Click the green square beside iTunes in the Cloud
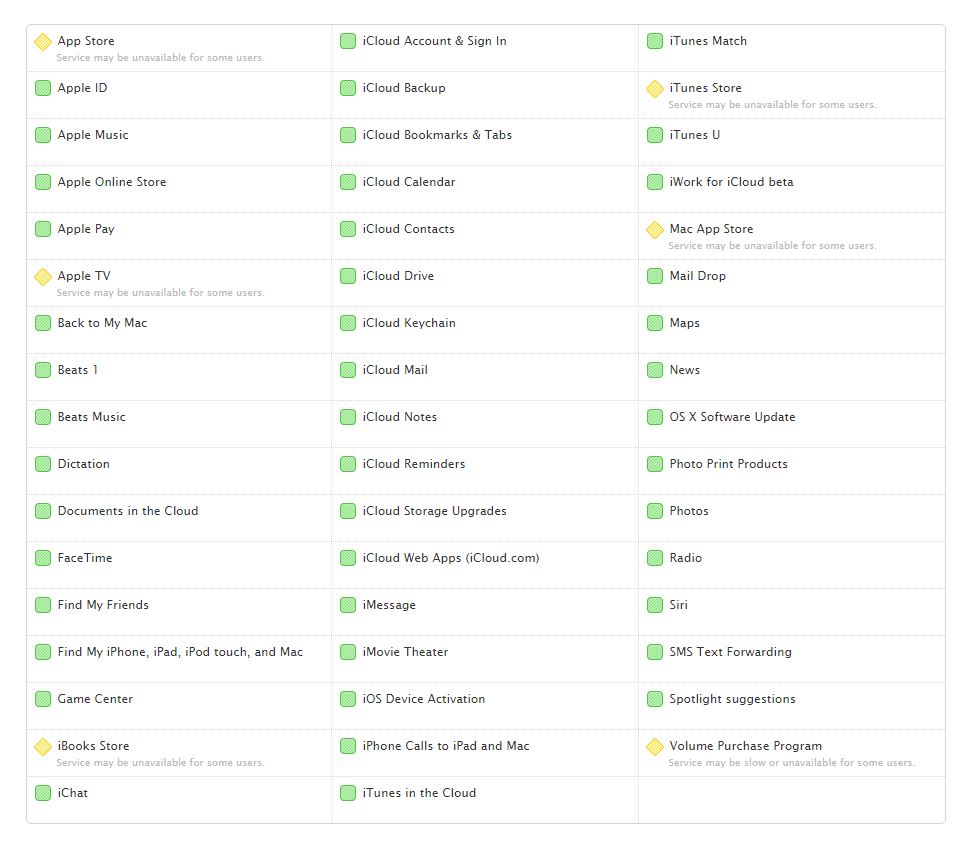This screenshot has height=849, width=973. point(348,793)
